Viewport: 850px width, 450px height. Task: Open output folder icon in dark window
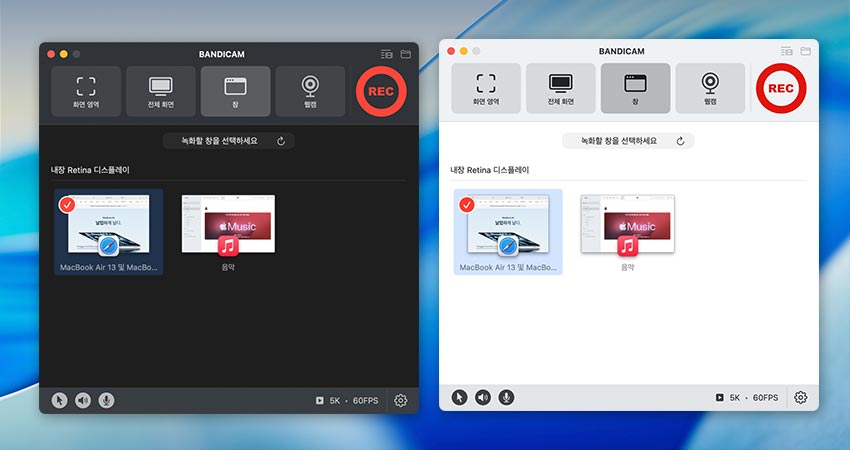(406, 54)
